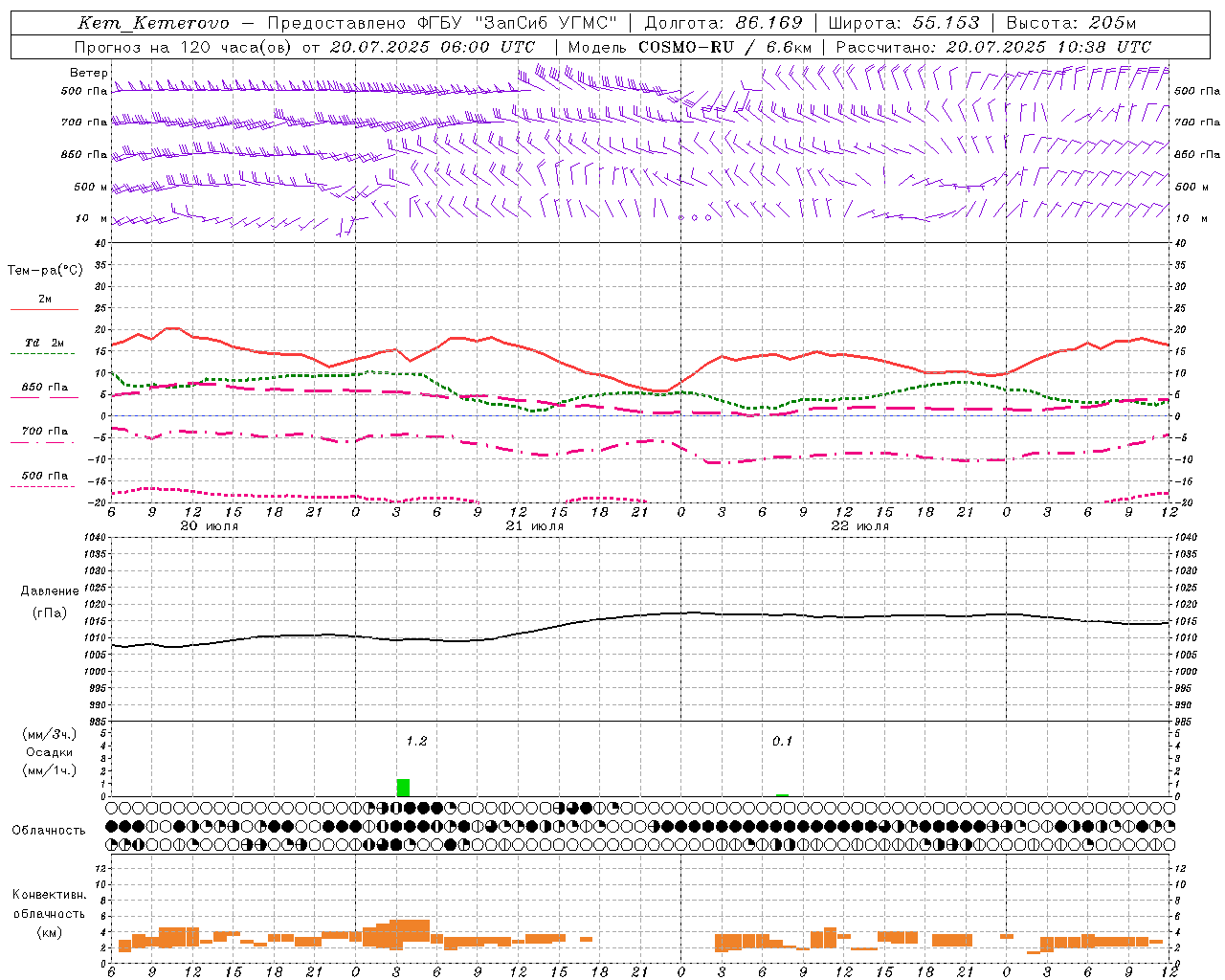Image resolution: width=1225 pixels, height=980 pixels.
Task: Click the (мм/1ч.) precipitation unit label
Action: coord(49,770)
